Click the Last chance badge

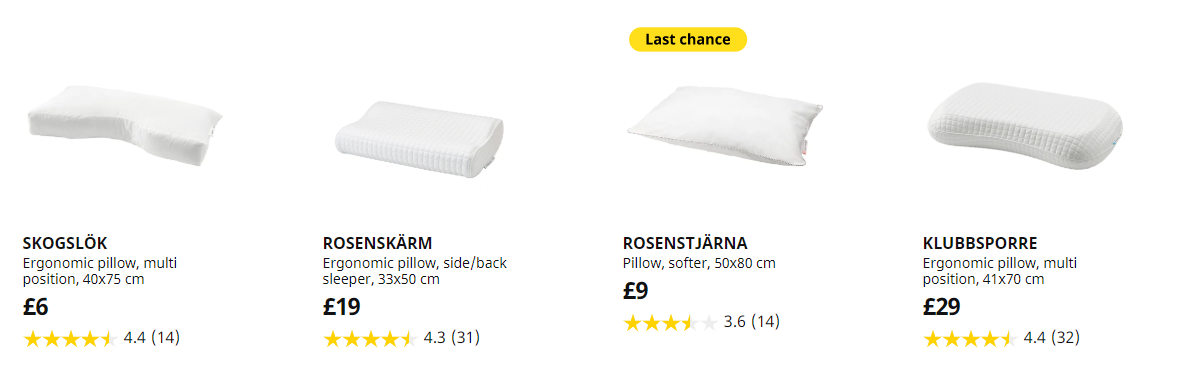[x=688, y=39]
